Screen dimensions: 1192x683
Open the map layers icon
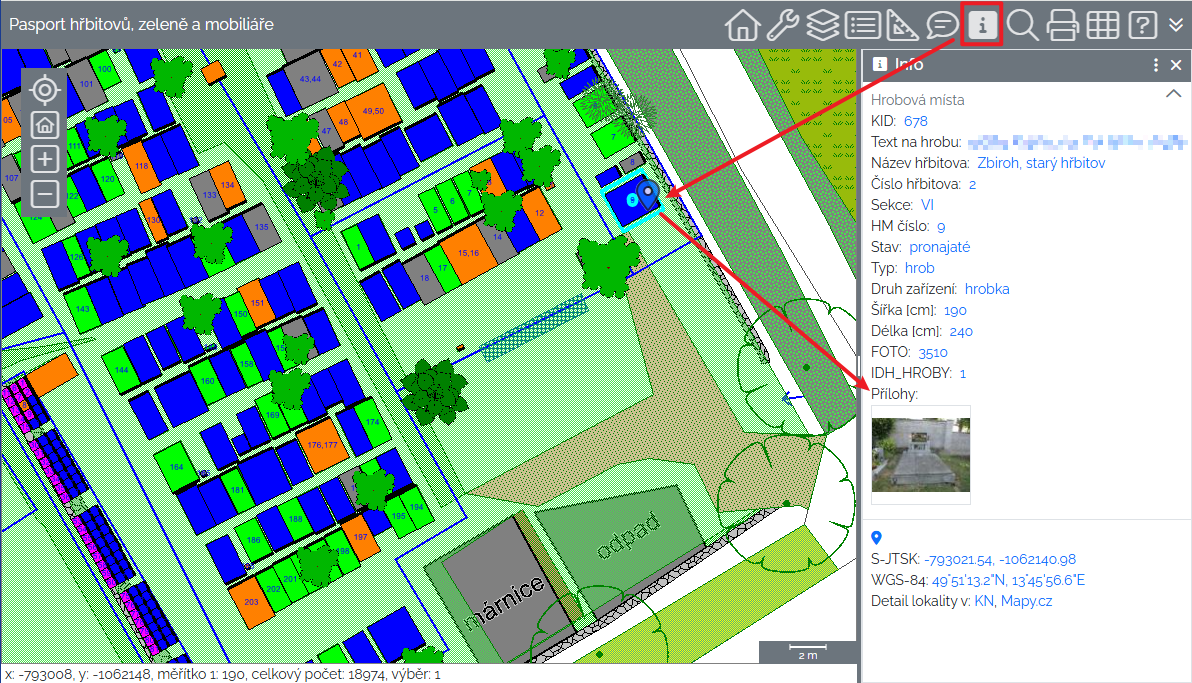[x=822, y=25]
